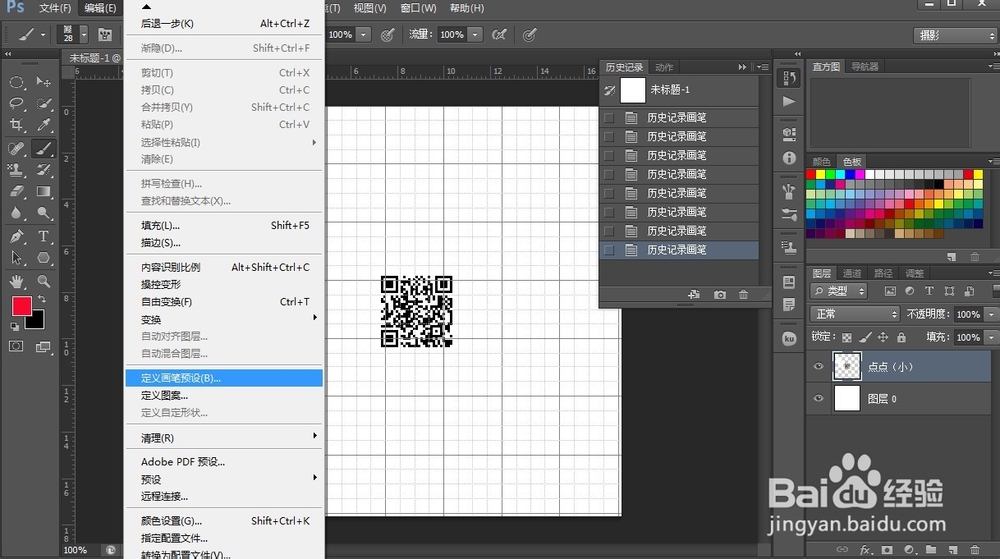Select the Dodge tool
The image size is (1000, 559).
[43, 213]
